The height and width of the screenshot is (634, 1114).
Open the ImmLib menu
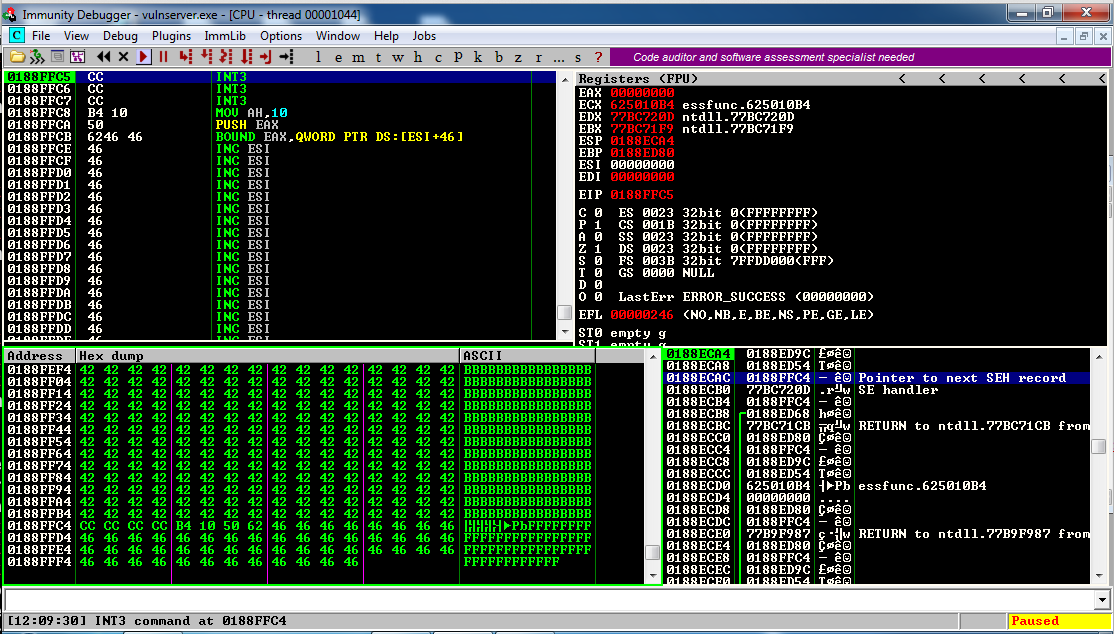[x=225, y=35]
